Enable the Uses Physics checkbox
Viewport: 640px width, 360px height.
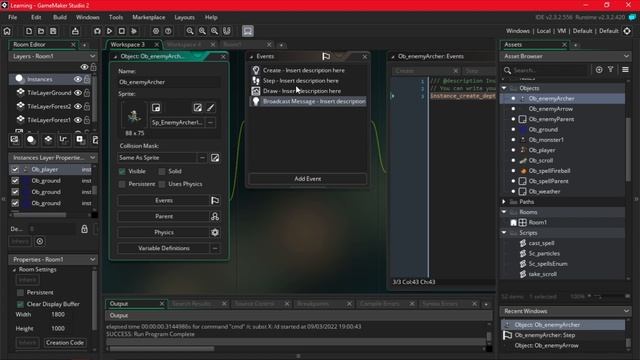point(162,184)
